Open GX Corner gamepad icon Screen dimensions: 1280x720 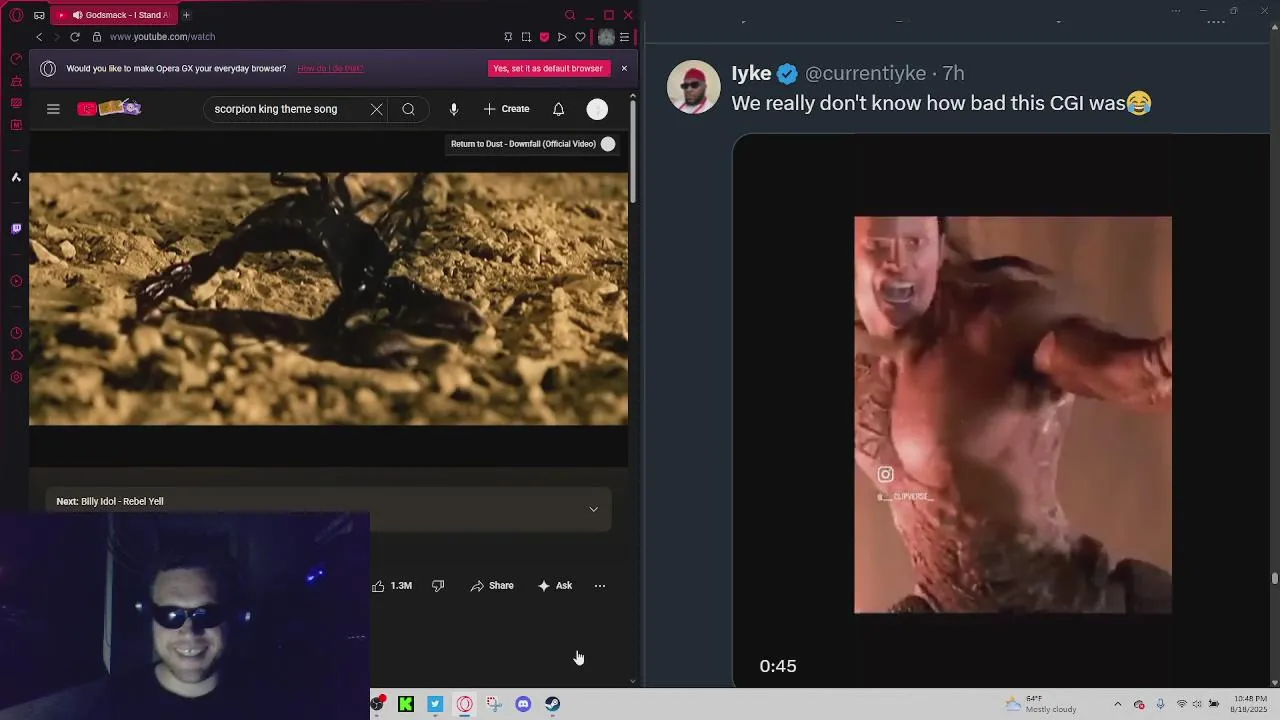point(39,15)
